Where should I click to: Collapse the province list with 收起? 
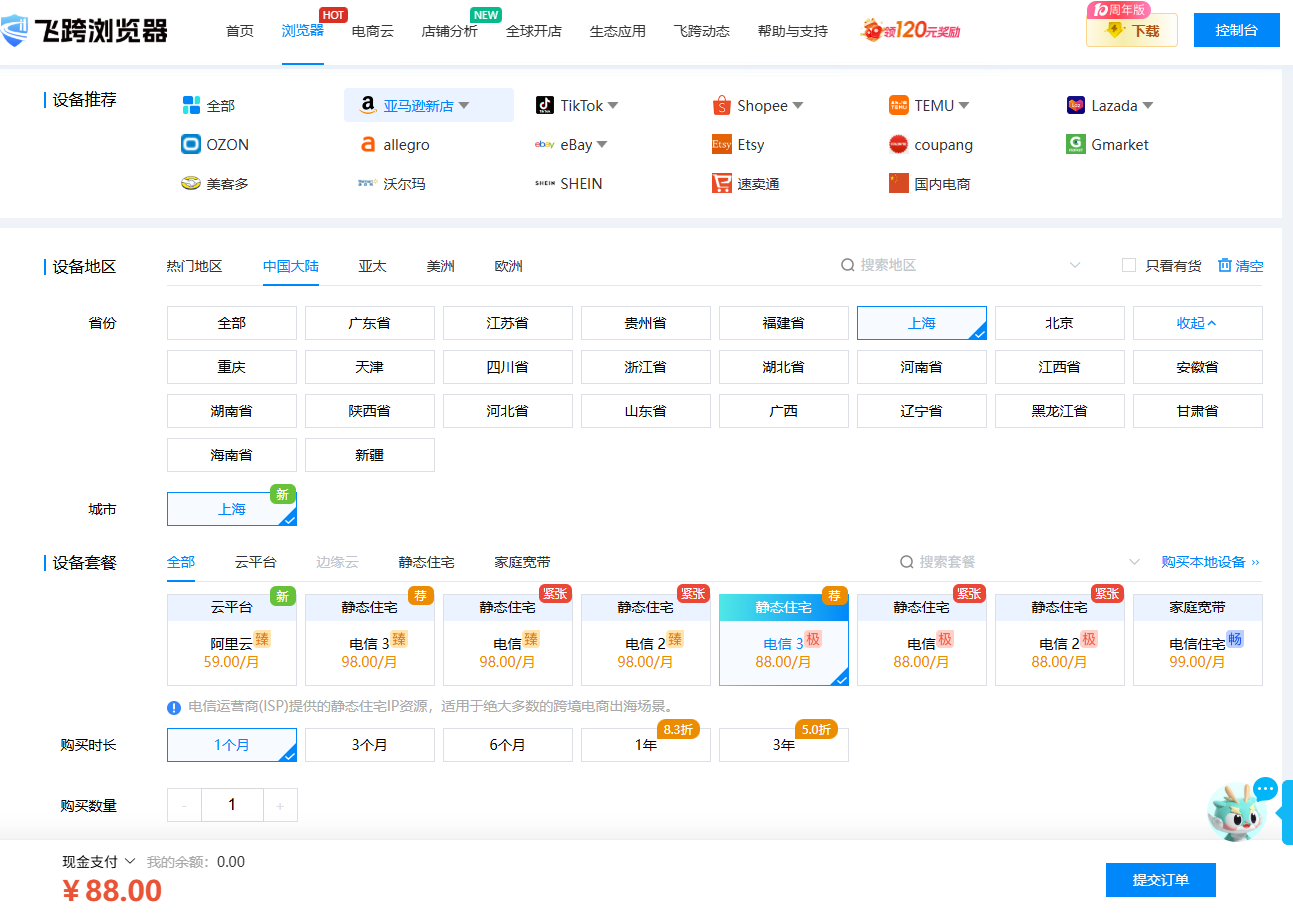coord(1197,323)
